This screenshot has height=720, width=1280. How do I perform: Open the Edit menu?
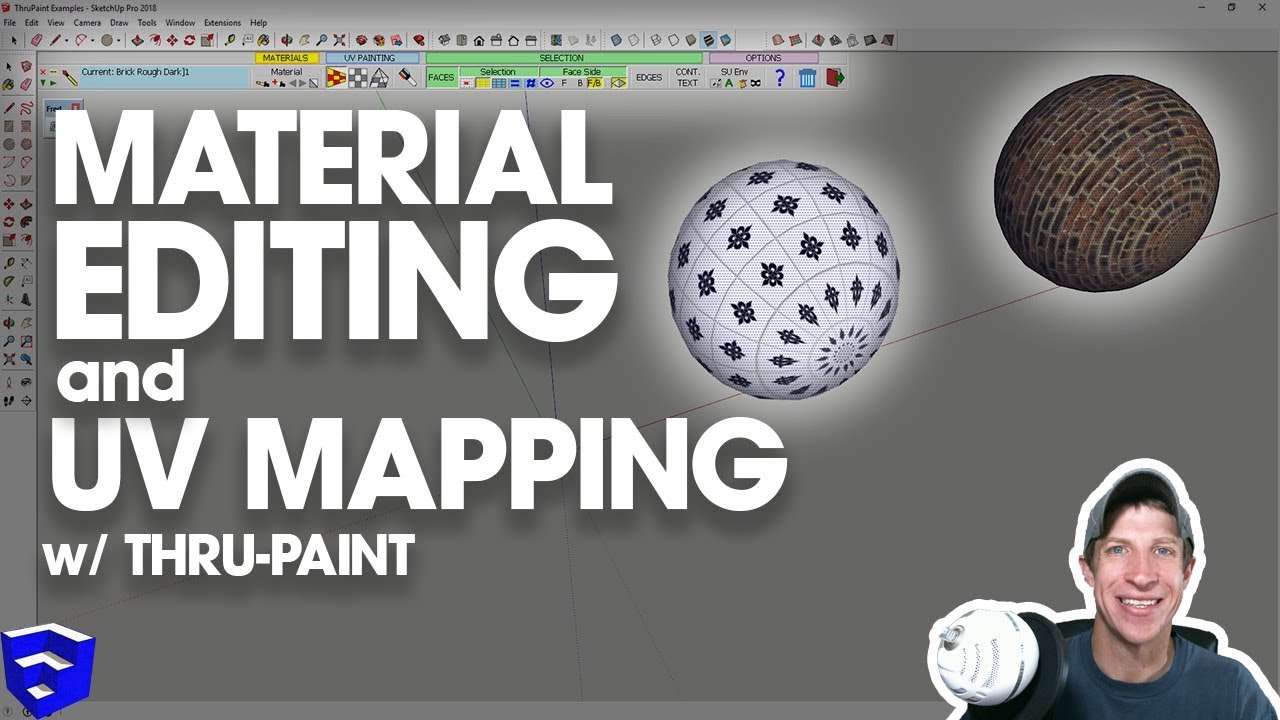32,22
